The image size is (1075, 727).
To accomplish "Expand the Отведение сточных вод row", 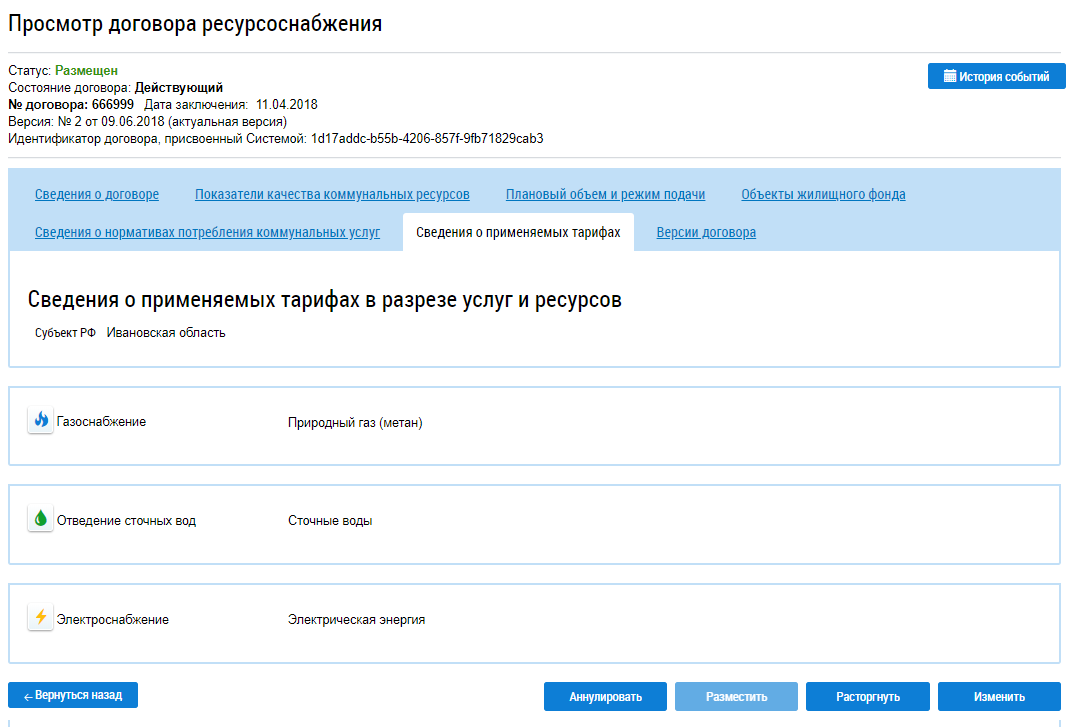I will coord(126,521).
